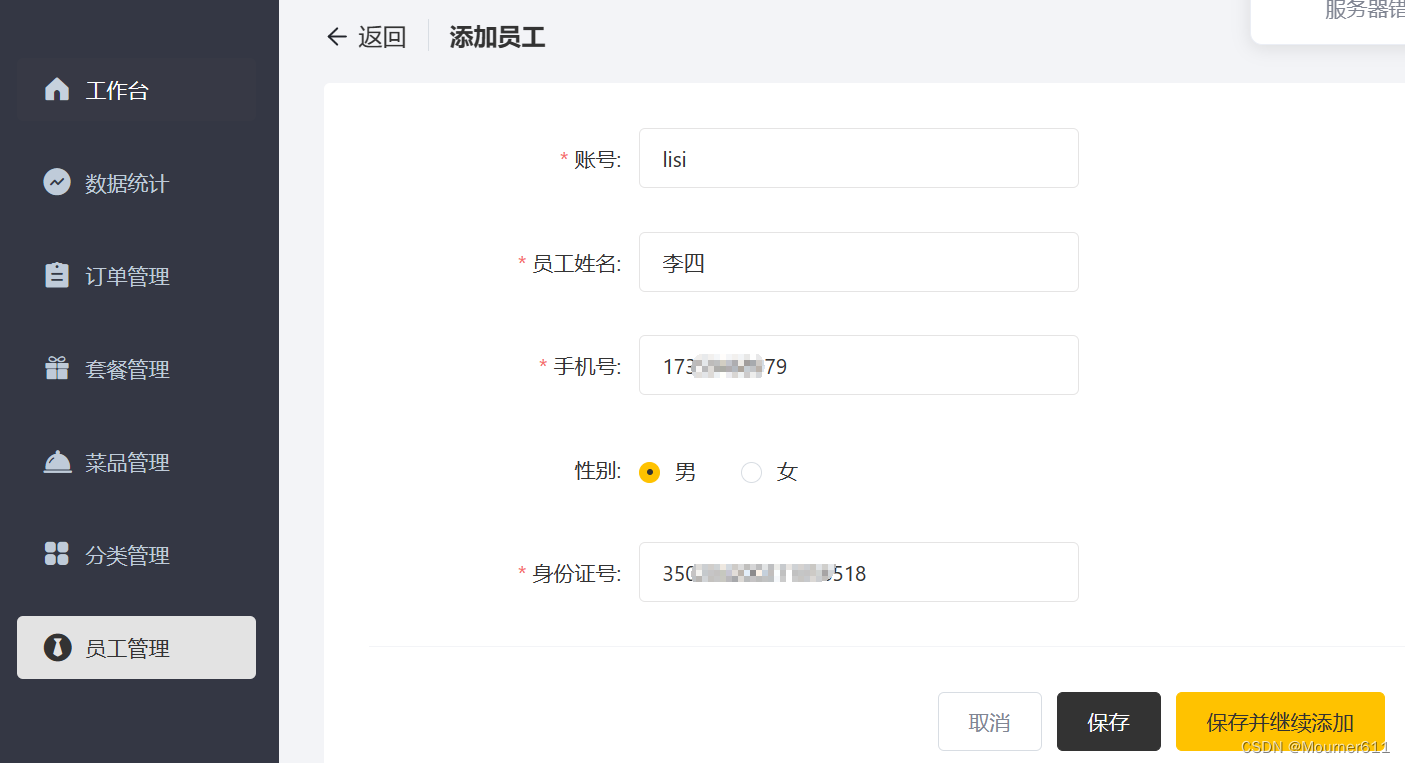1405x763 pixels.
Task: Go to 订单管理 in the sidebar
Action: pyautogui.click(x=136, y=276)
